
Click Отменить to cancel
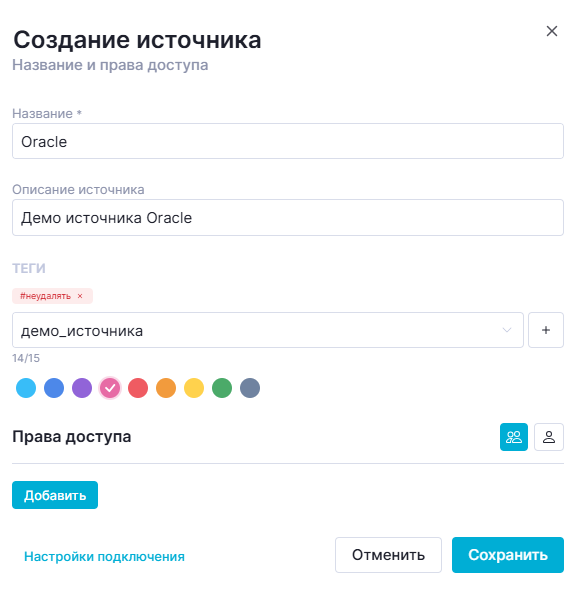[388, 555]
